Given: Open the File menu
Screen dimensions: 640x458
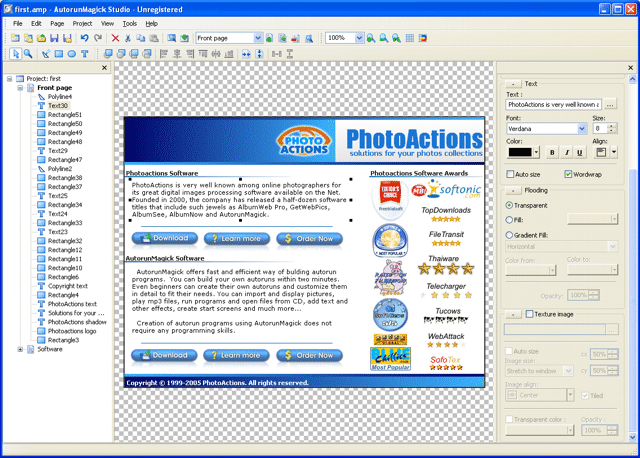Looking at the screenshot, I should pos(18,24).
